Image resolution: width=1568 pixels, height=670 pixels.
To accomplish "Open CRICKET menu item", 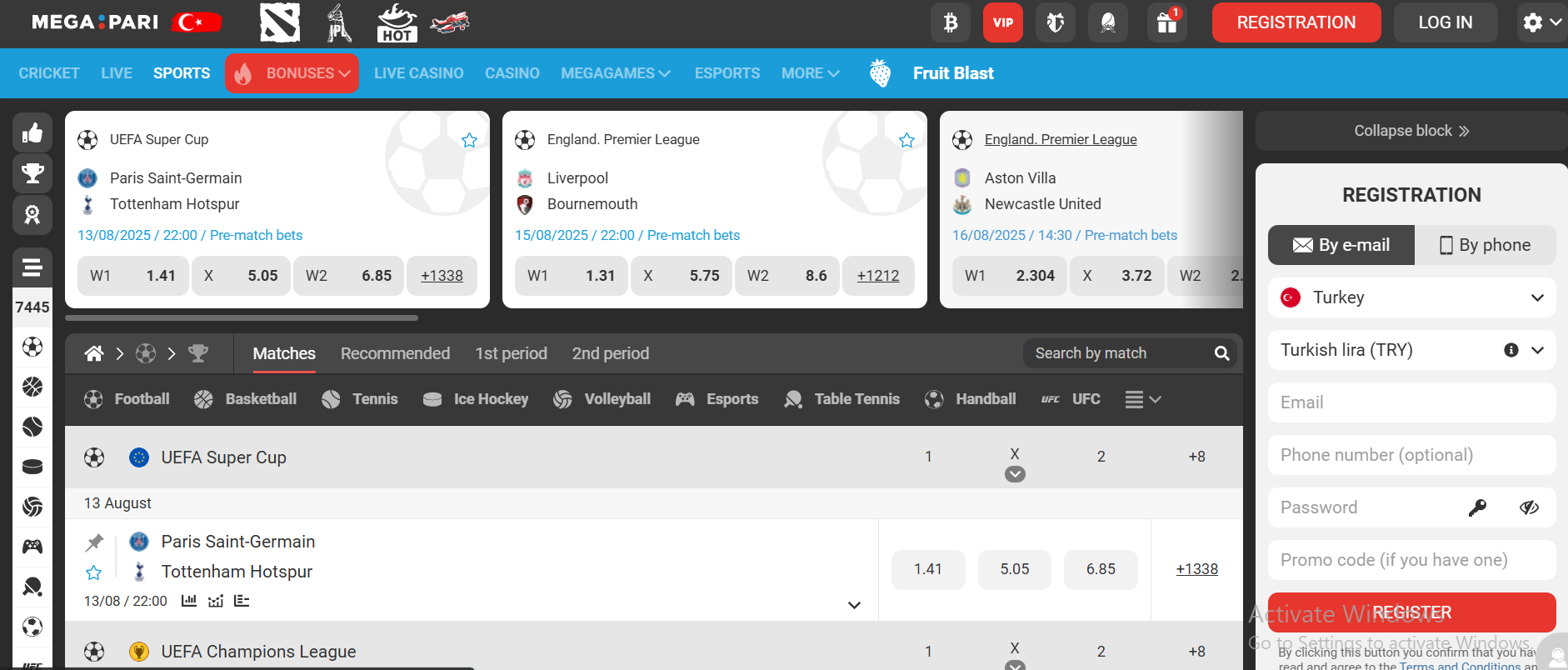I will (x=49, y=73).
